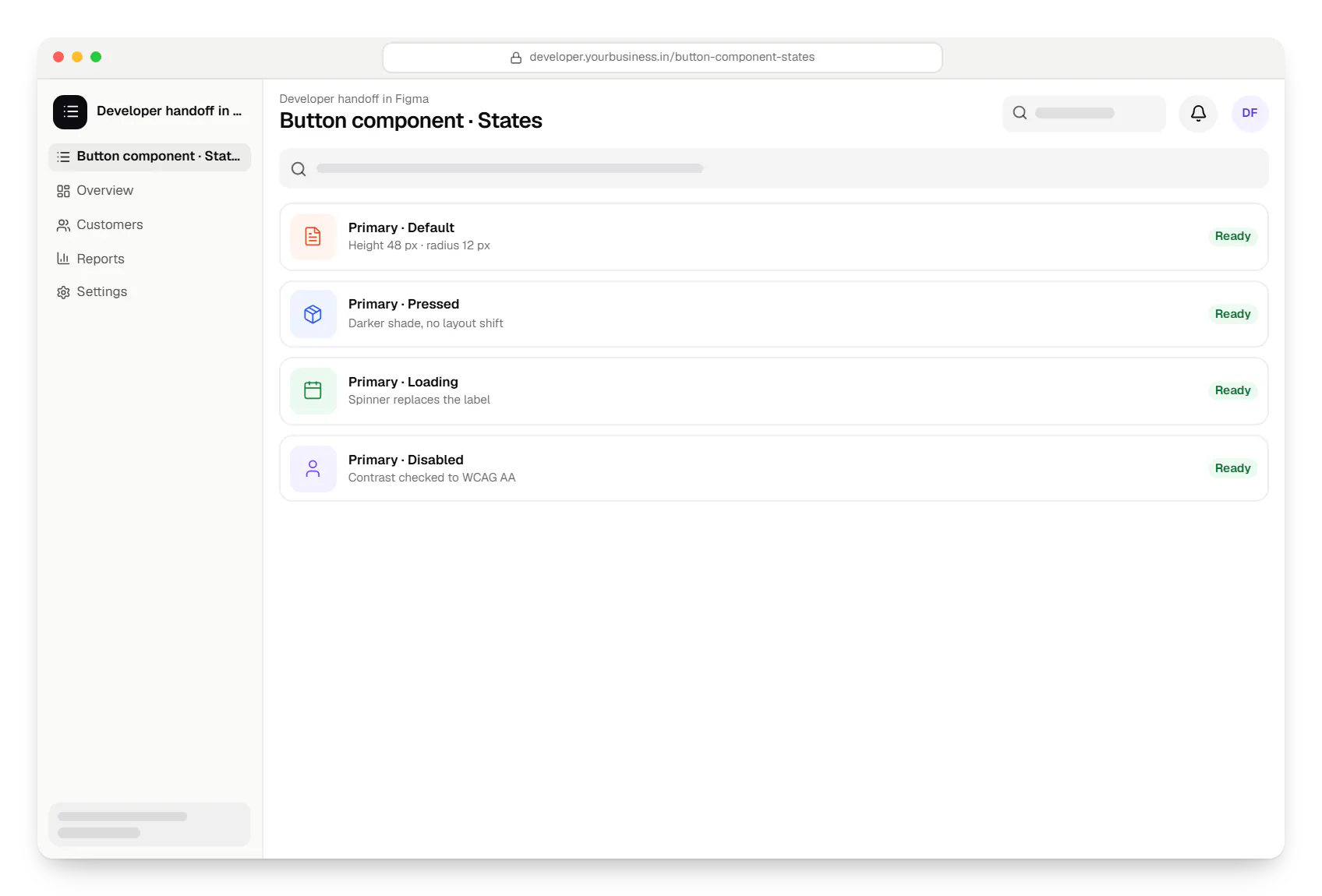Click the Primary · Pressed box icon
This screenshot has width=1322, height=896.
coord(313,314)
